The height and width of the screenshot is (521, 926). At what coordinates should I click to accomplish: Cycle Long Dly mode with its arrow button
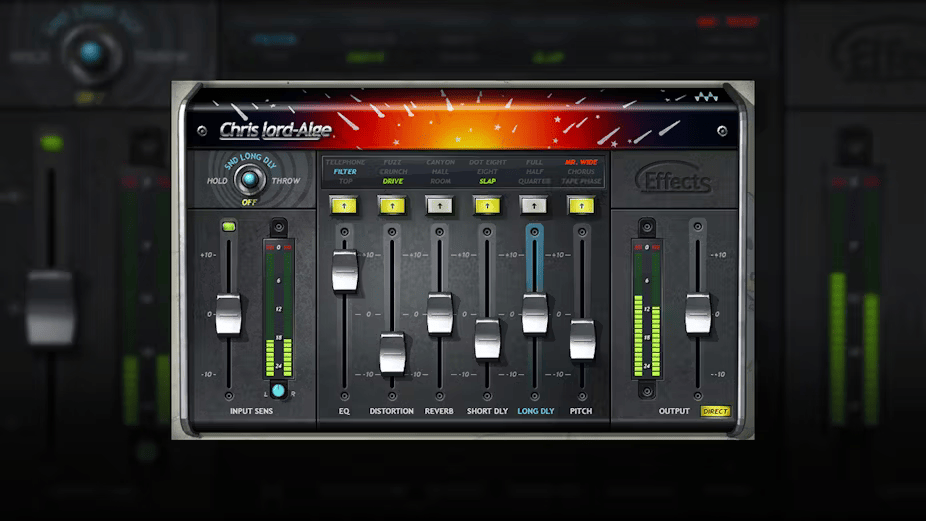point(534,206)
